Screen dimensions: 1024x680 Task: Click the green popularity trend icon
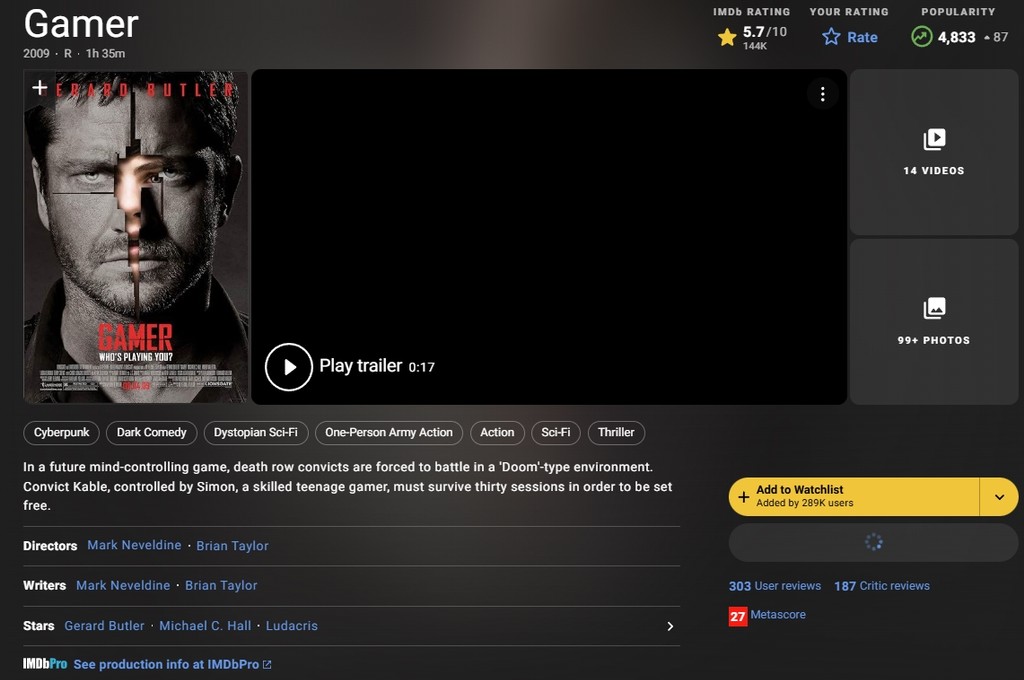921,37
